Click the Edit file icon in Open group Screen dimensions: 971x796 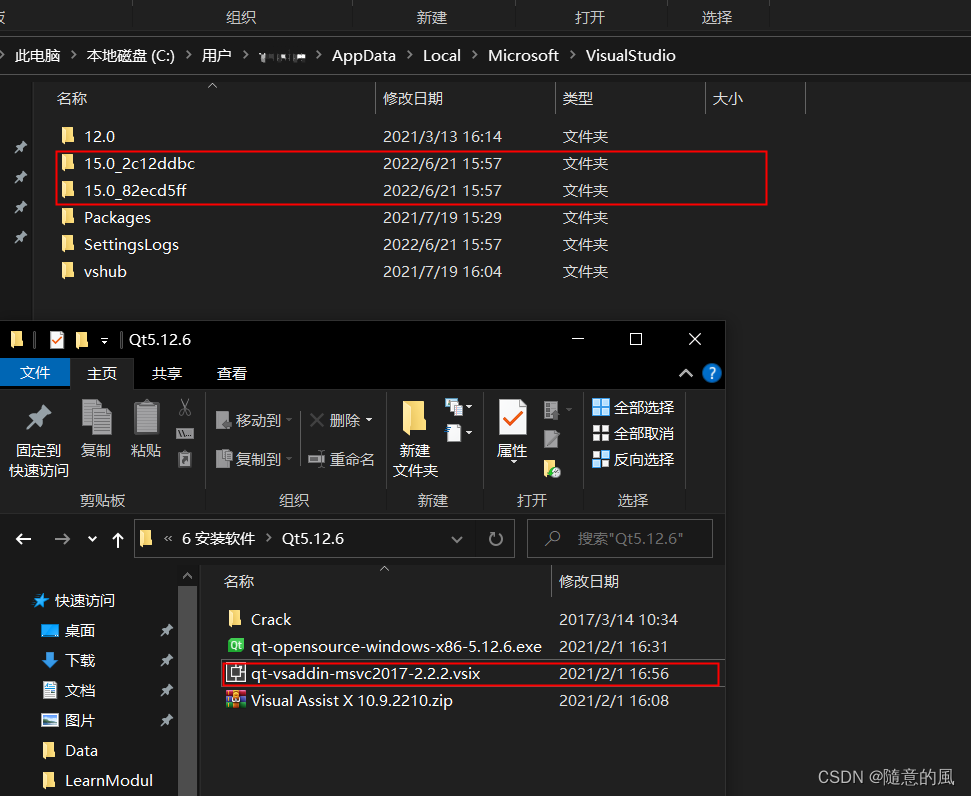(552, 439)
